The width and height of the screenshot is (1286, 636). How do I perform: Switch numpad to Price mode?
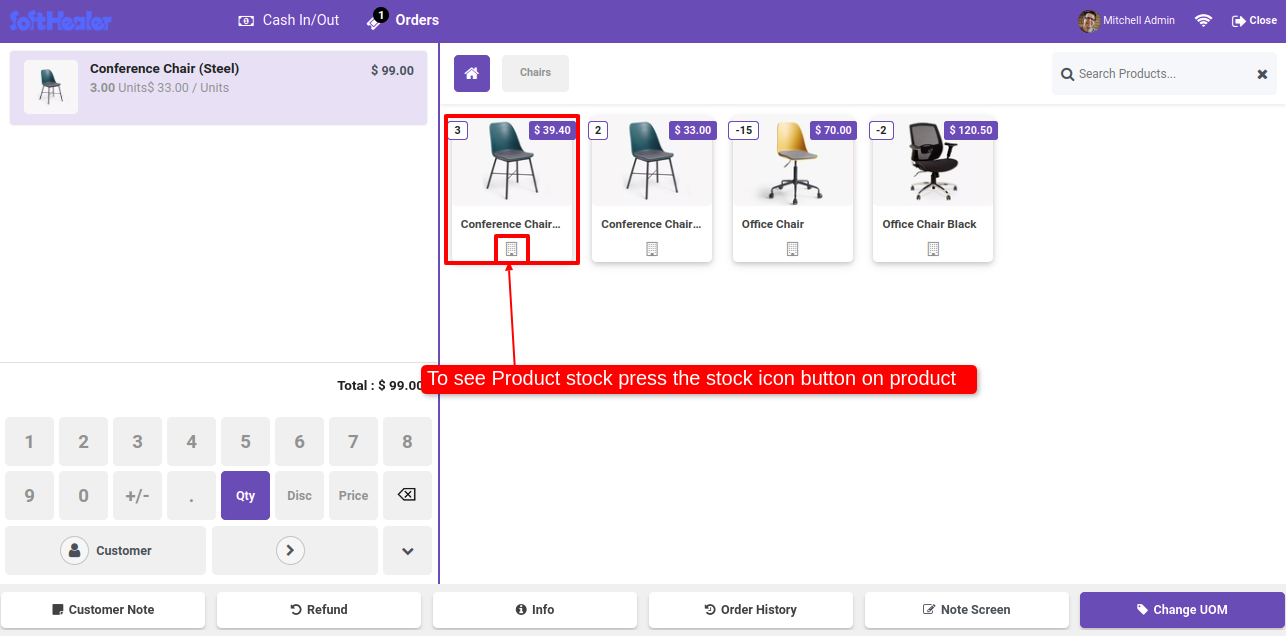pos(353,495)
